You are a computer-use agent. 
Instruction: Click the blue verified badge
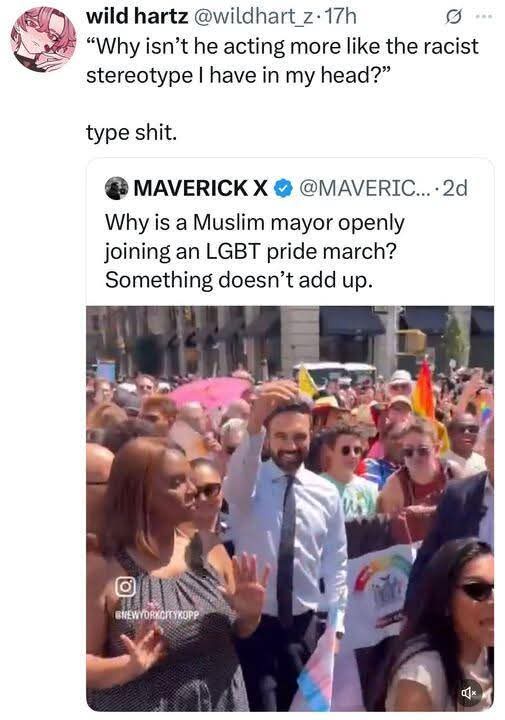click(x=284, y=188)
